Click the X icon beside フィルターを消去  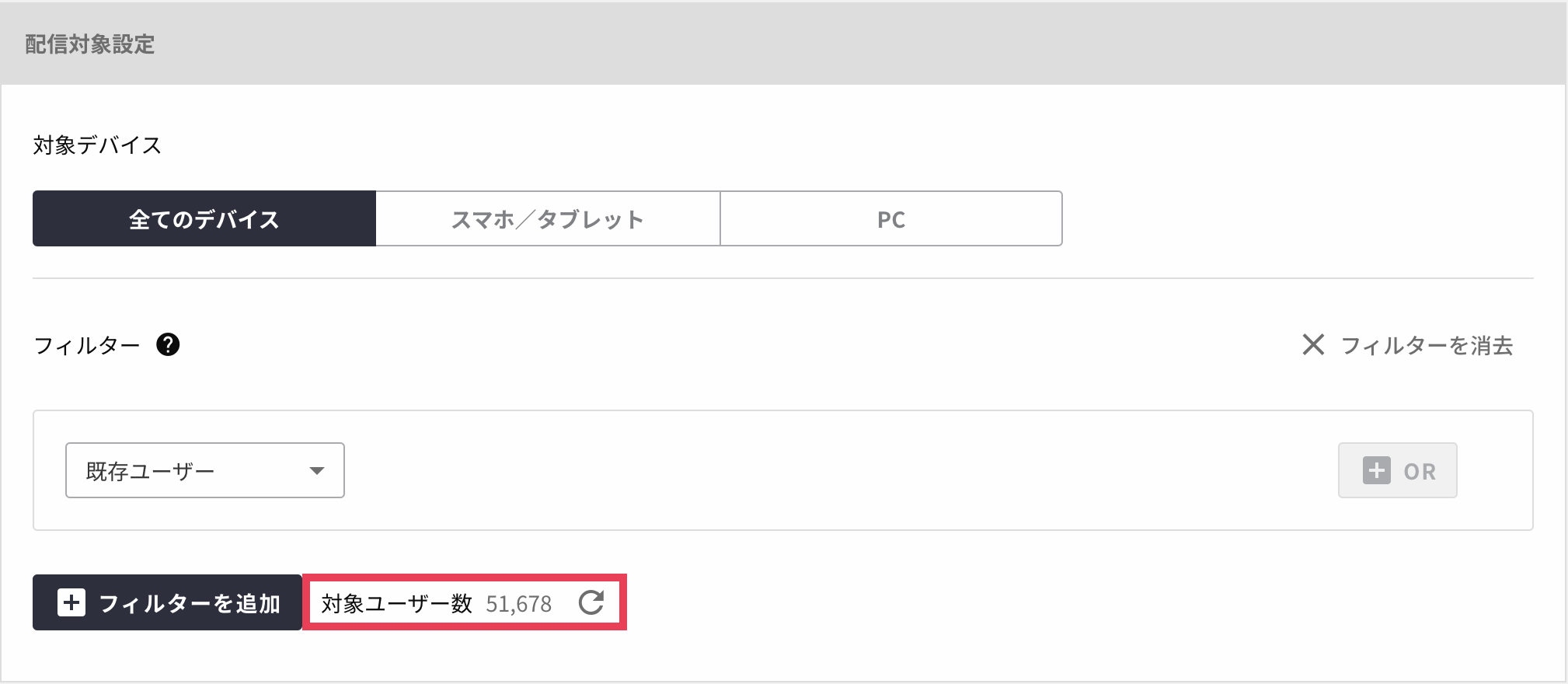point(1313,344)
